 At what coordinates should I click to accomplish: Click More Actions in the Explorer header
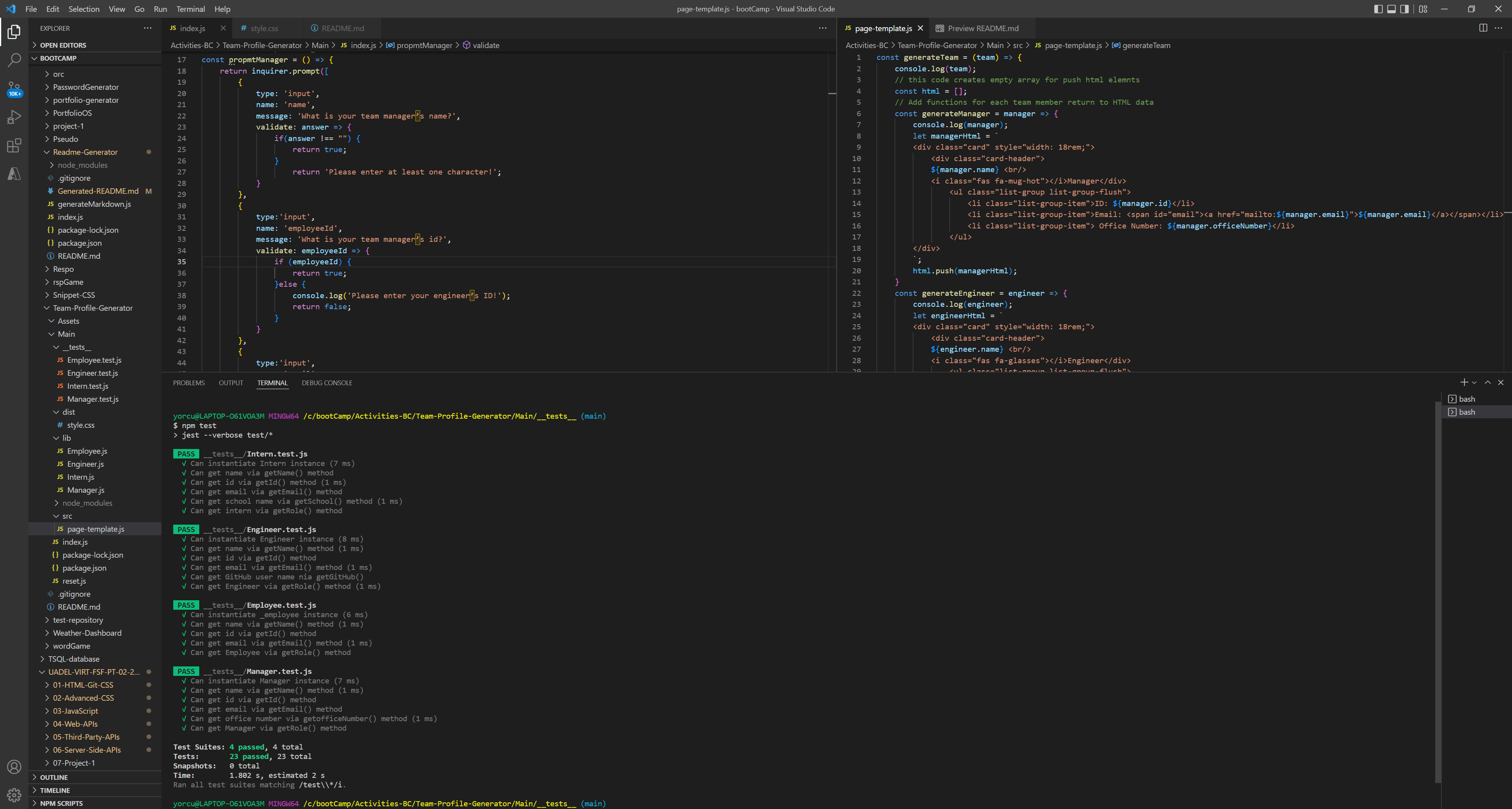[x=147, y=28]
